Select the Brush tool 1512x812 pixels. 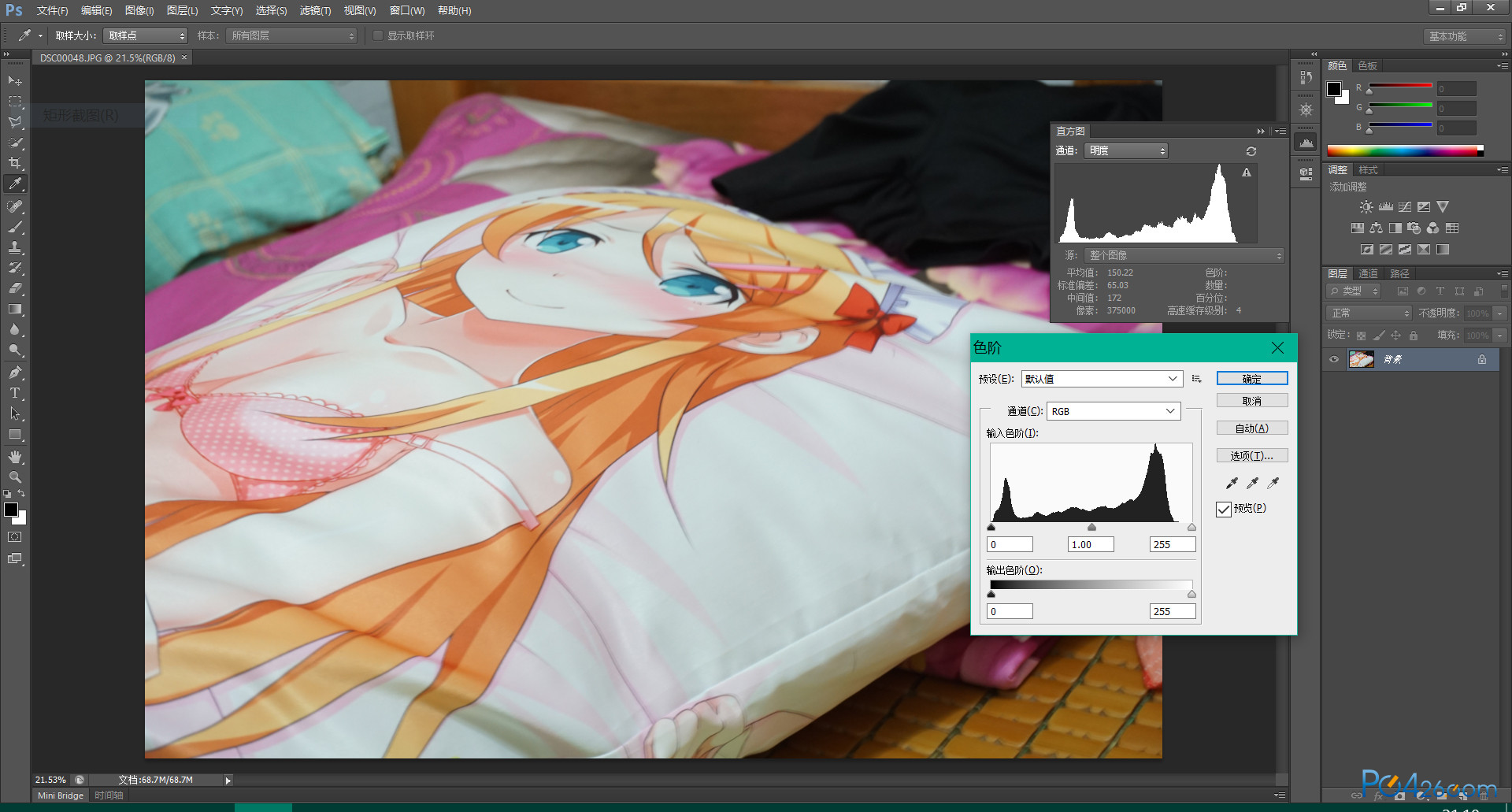[15, 227]
